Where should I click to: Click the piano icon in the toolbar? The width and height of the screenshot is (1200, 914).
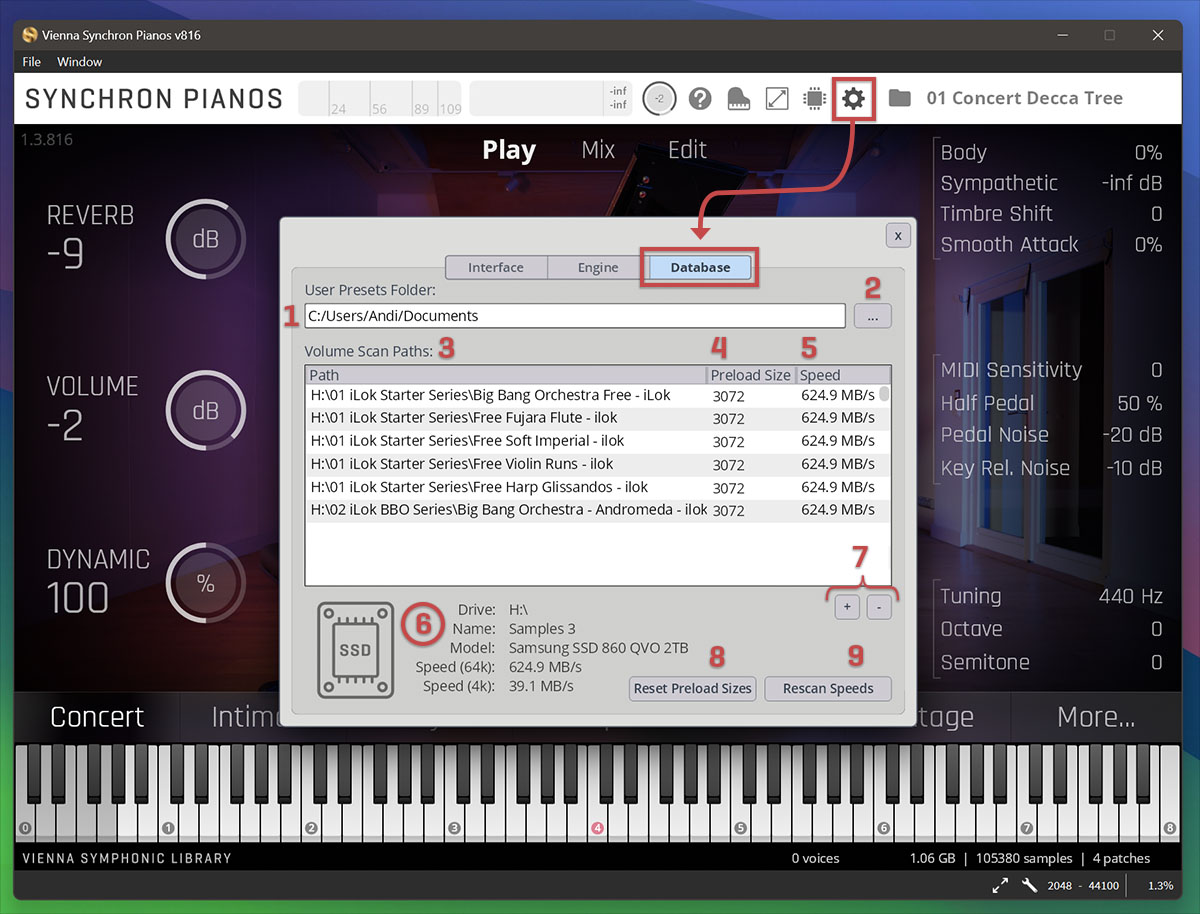pos(739,98)
